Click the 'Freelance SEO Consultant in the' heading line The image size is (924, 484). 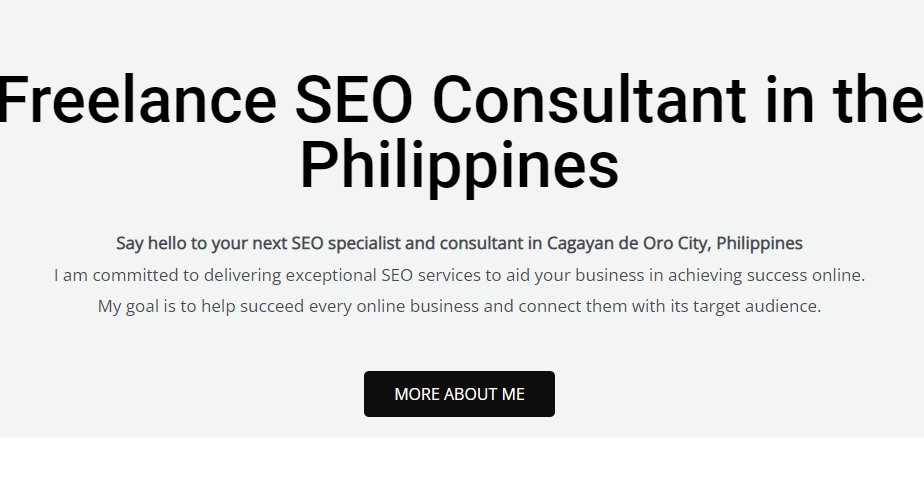461,100
